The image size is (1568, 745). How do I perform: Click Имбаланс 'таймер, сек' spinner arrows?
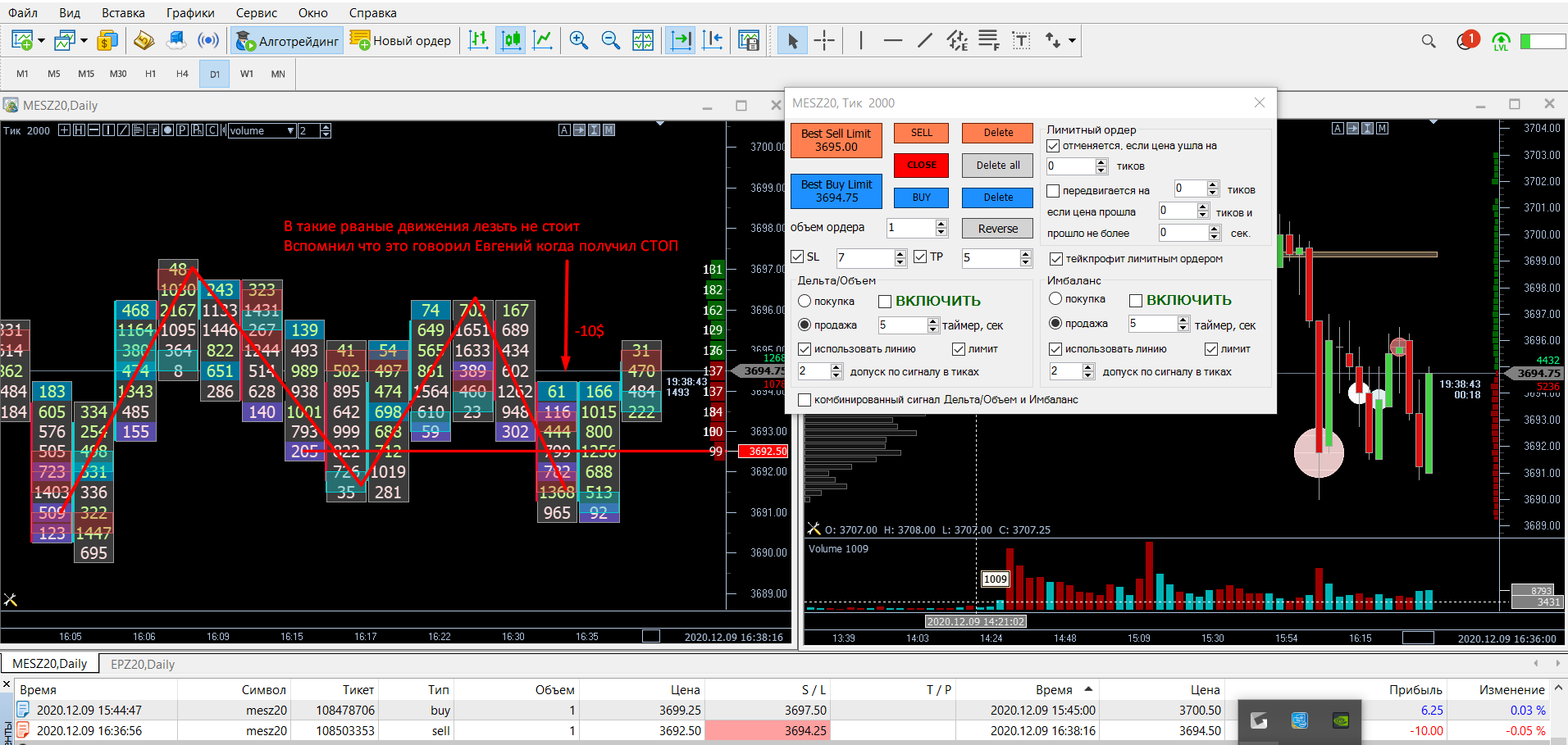click(x=1183, y=325)
